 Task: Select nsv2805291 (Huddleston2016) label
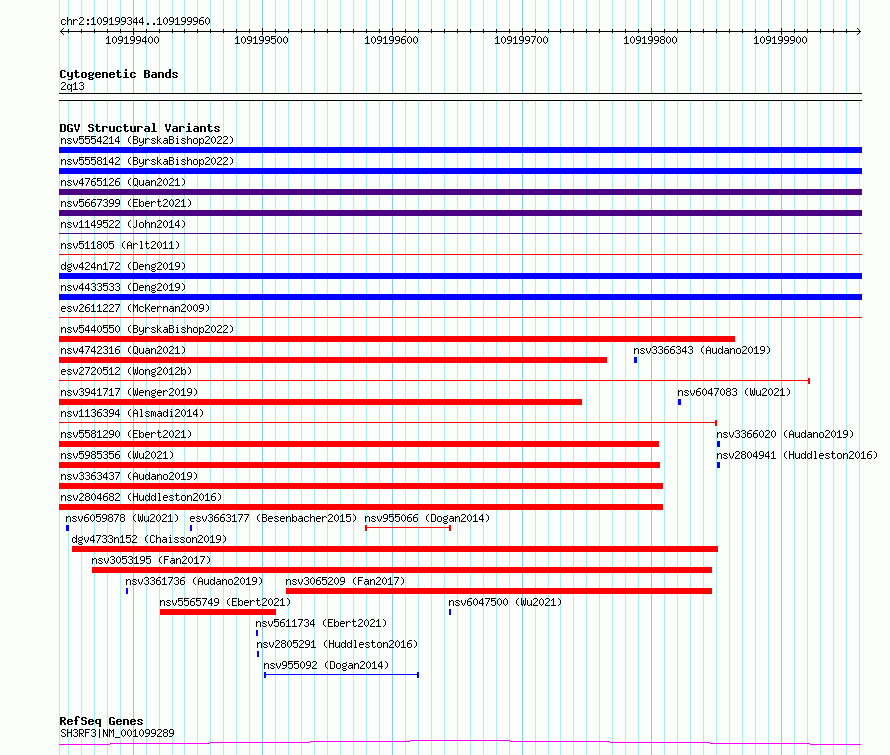[x=337, y=644]
